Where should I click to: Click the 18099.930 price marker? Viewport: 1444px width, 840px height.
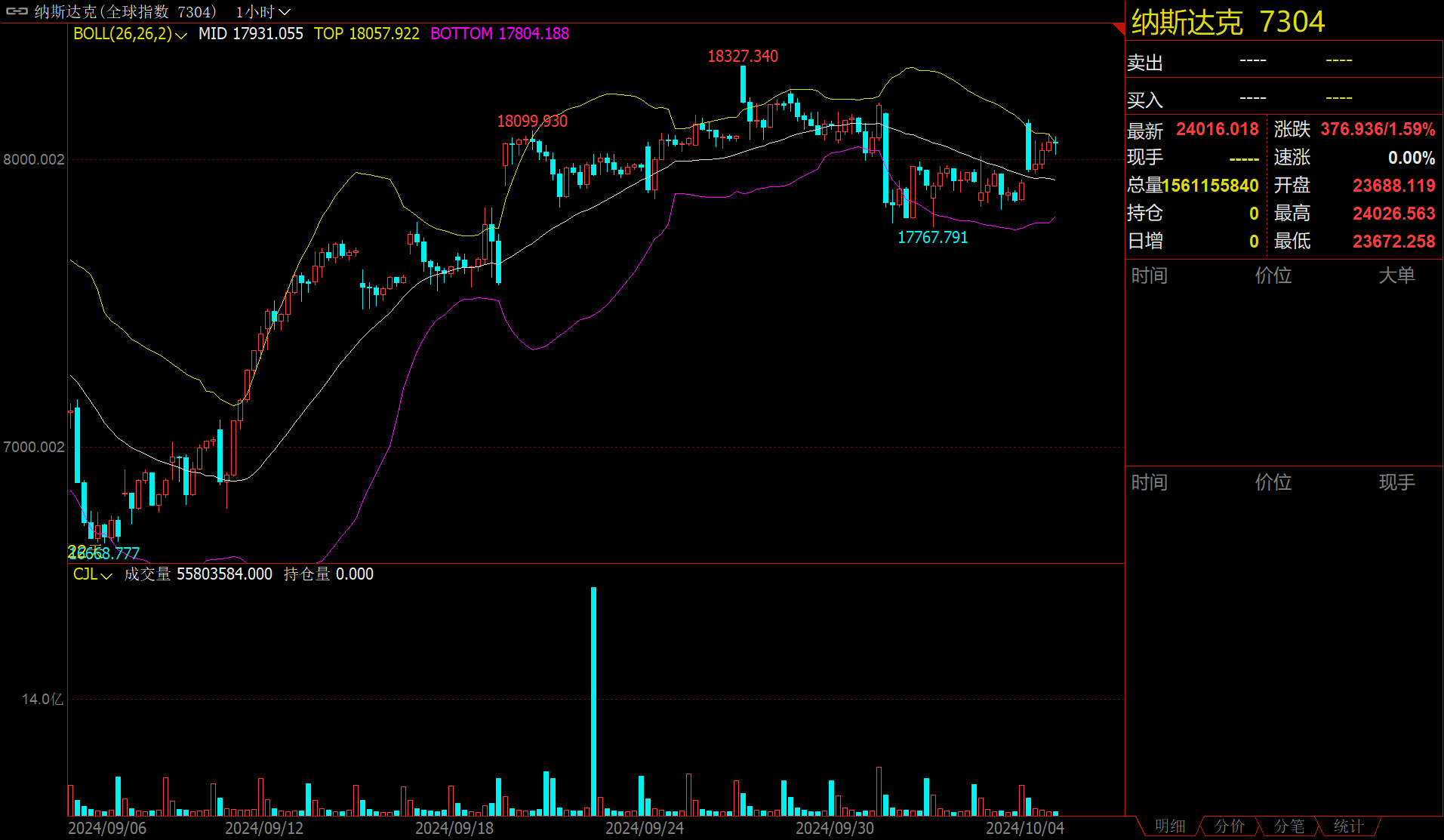point(531,122)
